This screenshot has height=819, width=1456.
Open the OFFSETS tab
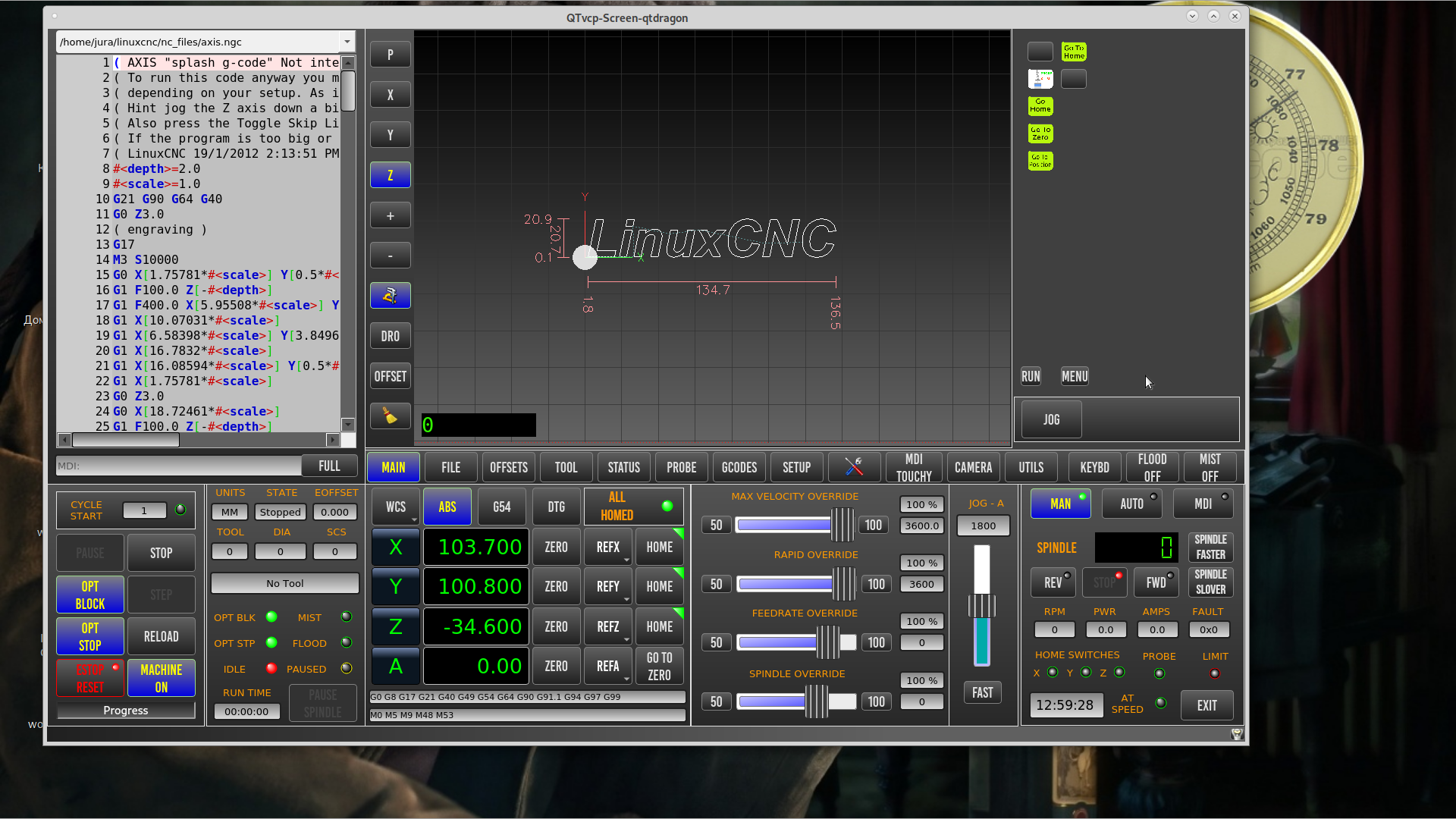tap(509, 467)
